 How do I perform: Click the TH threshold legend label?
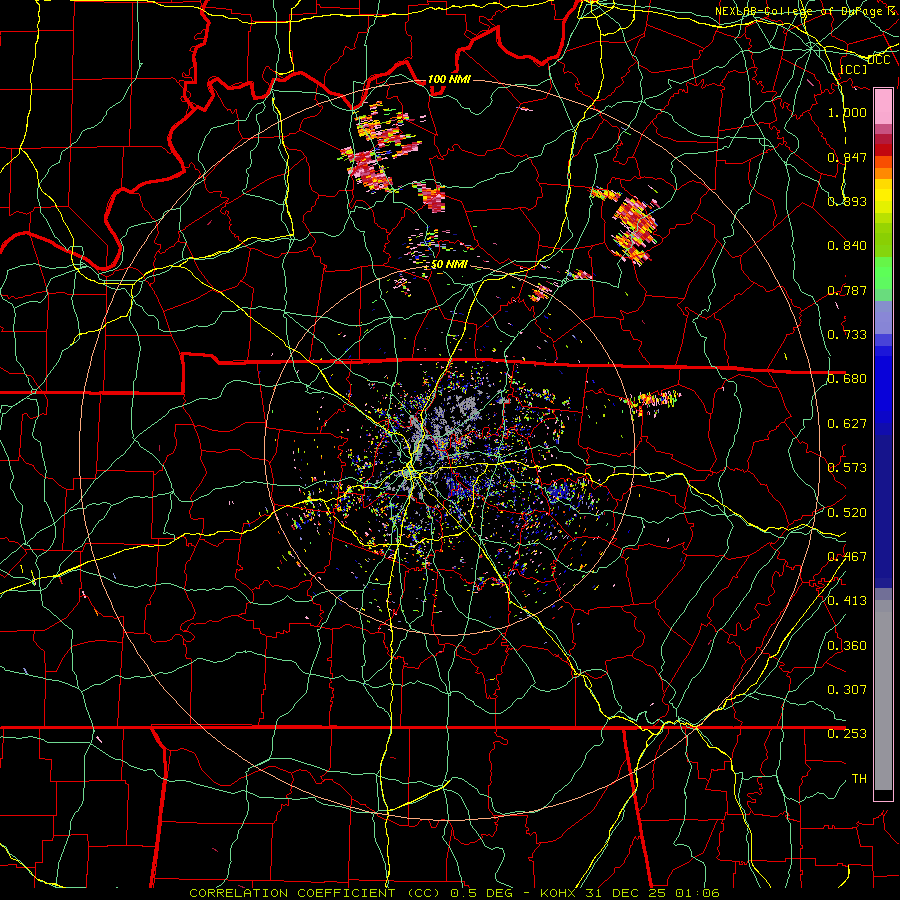pos(859,779)
